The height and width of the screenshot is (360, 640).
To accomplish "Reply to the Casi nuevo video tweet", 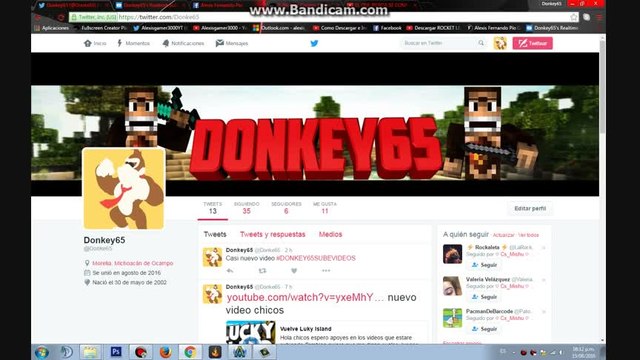I will point(230,271).
